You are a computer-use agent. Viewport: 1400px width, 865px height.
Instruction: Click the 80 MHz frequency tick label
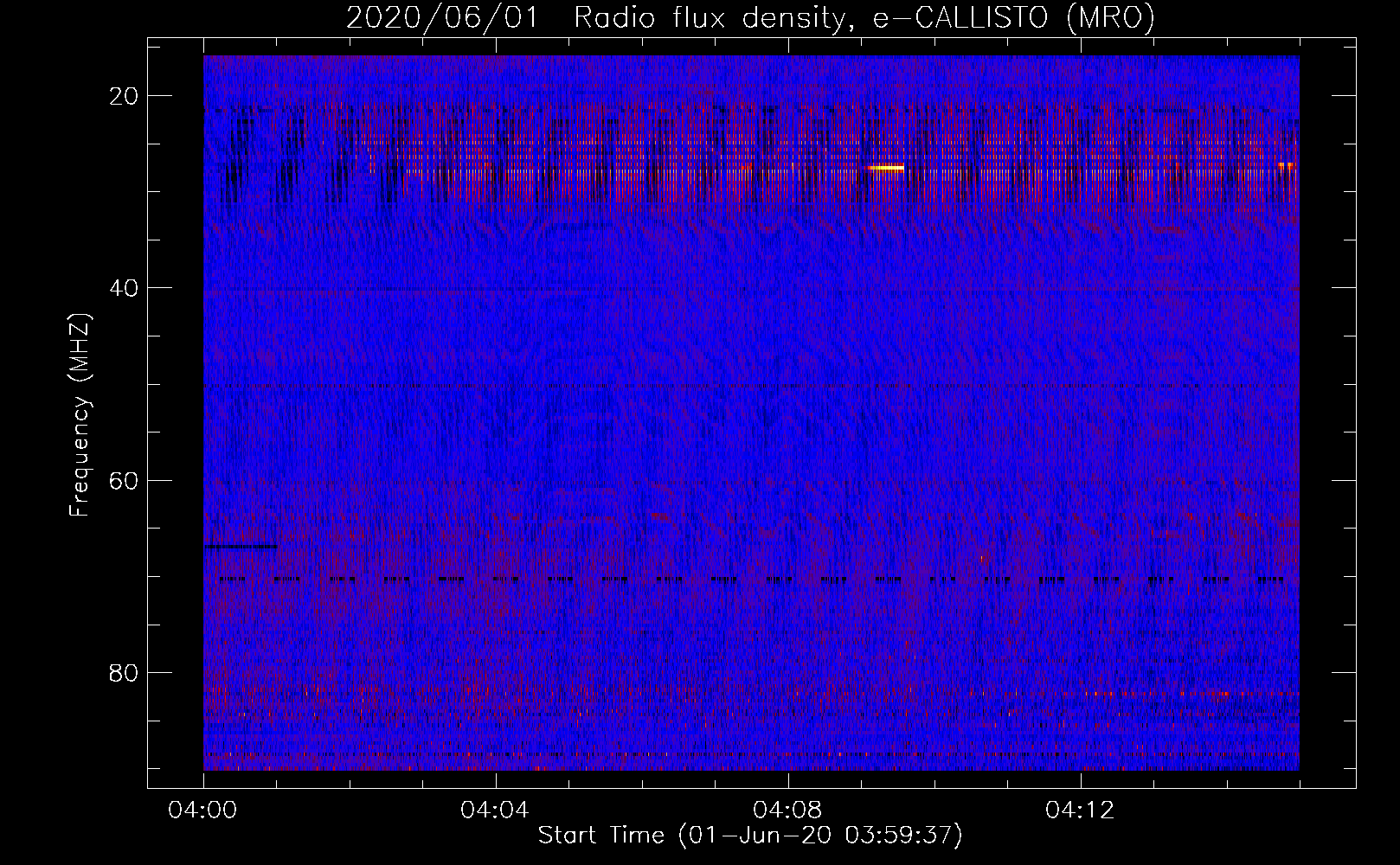pyautogui.click(x=125, y=672)
